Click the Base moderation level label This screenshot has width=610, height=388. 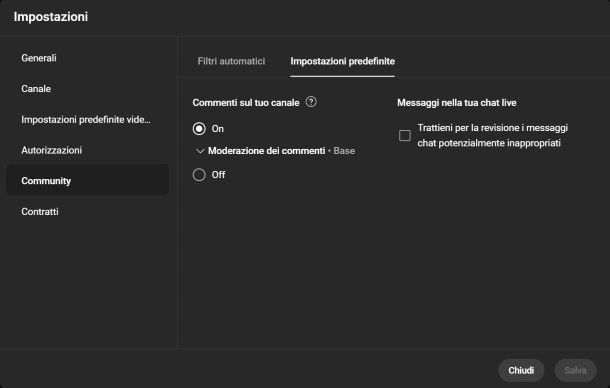(x=344, y=151)
